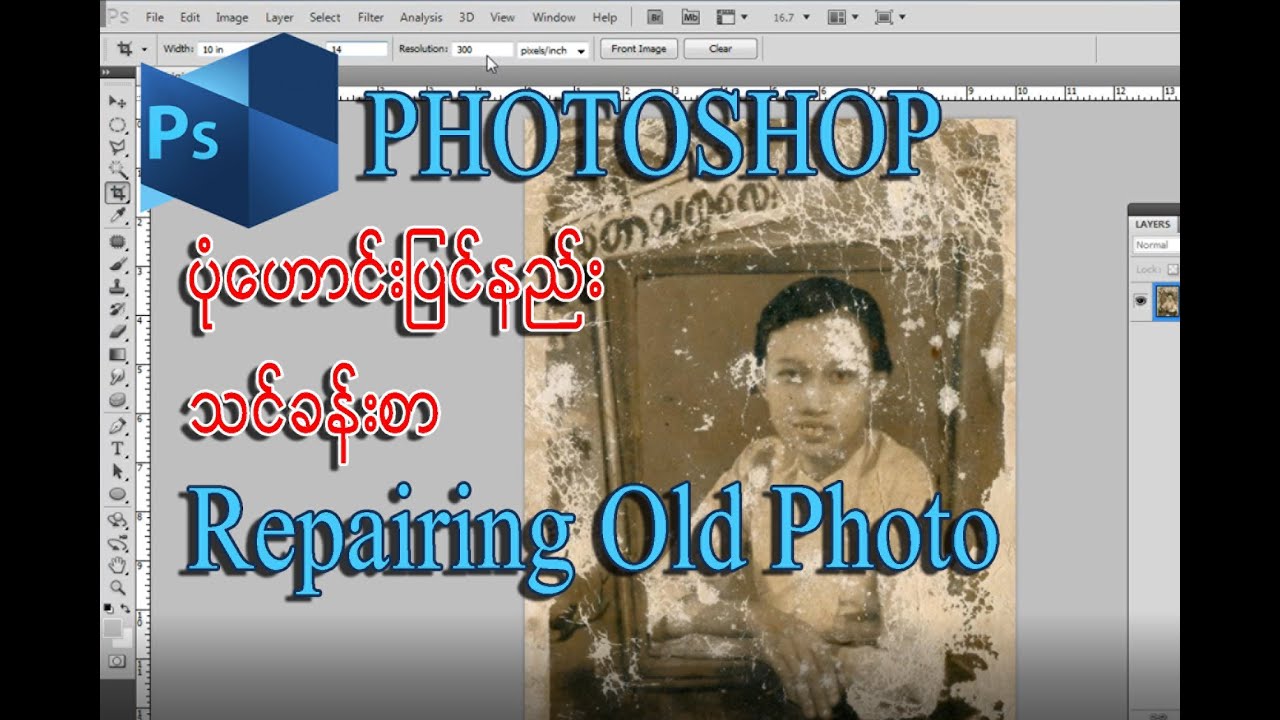1280x720 pixels.
Task: Select the Spot Healing Brush tool
Action: click(x=118, y=242)
